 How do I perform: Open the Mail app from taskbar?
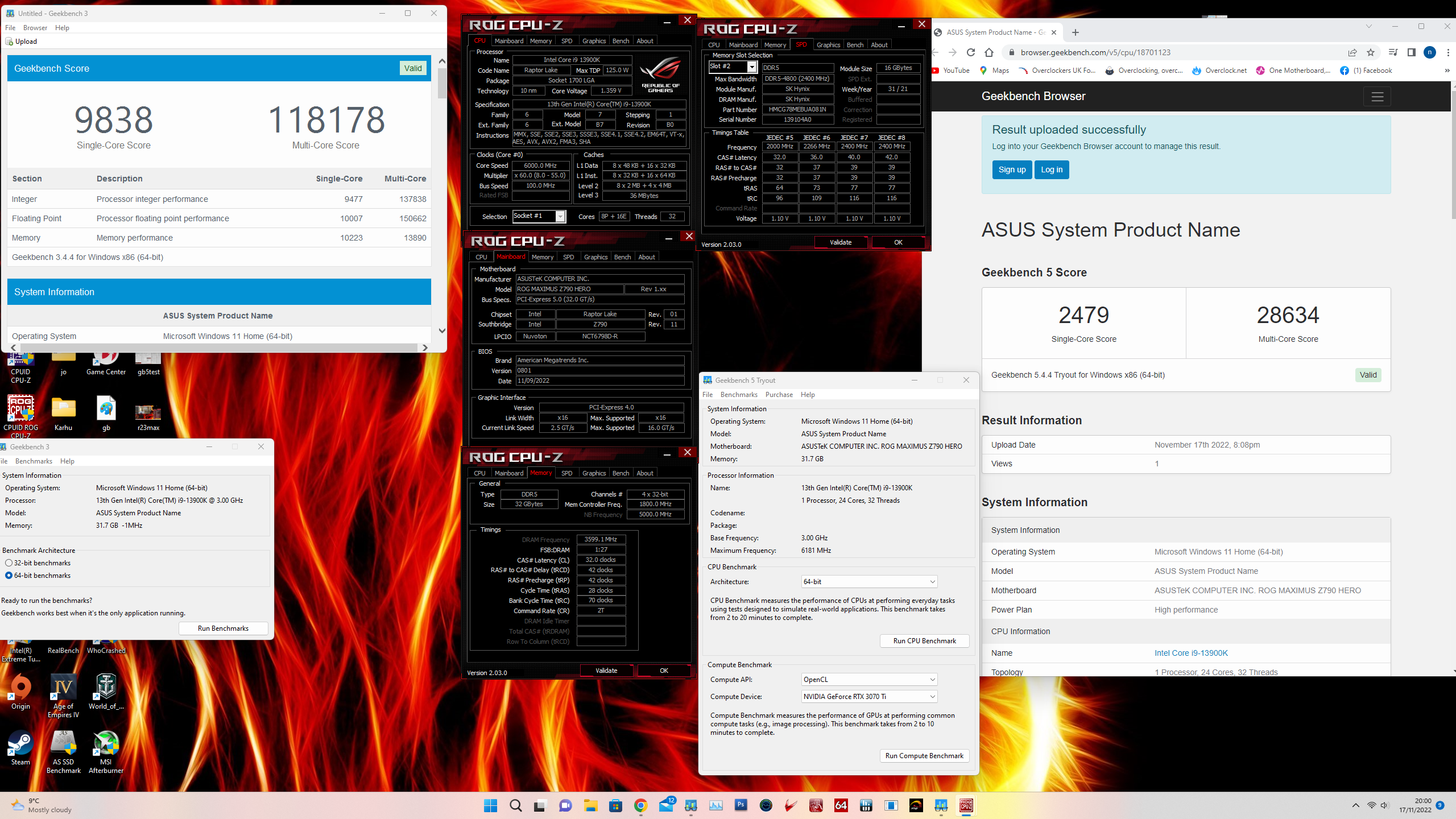tap(666, 805)
